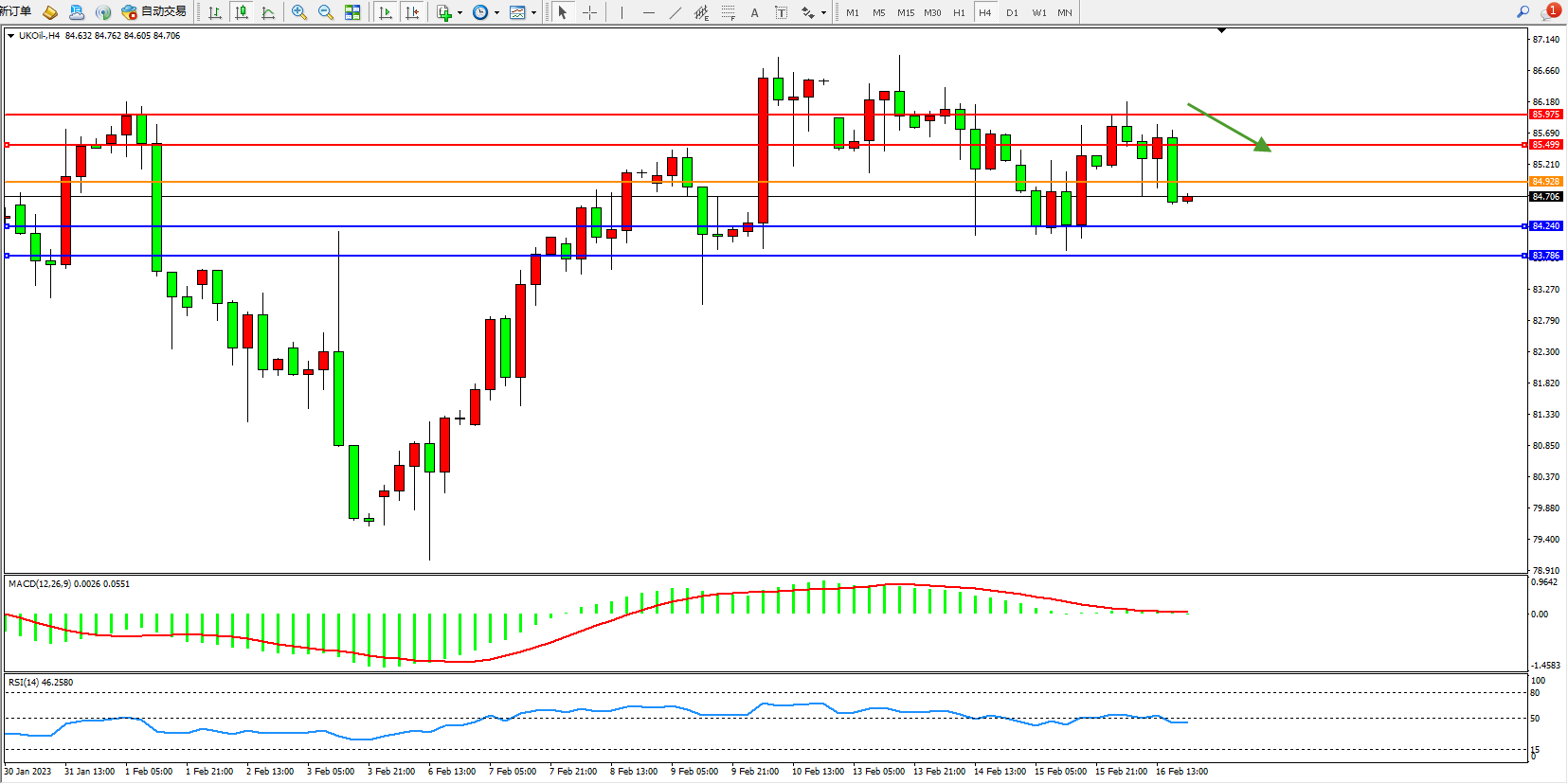Open the add indicators dropdown arrow
The width and height of the screenshot is (1568, 784).
460,13
